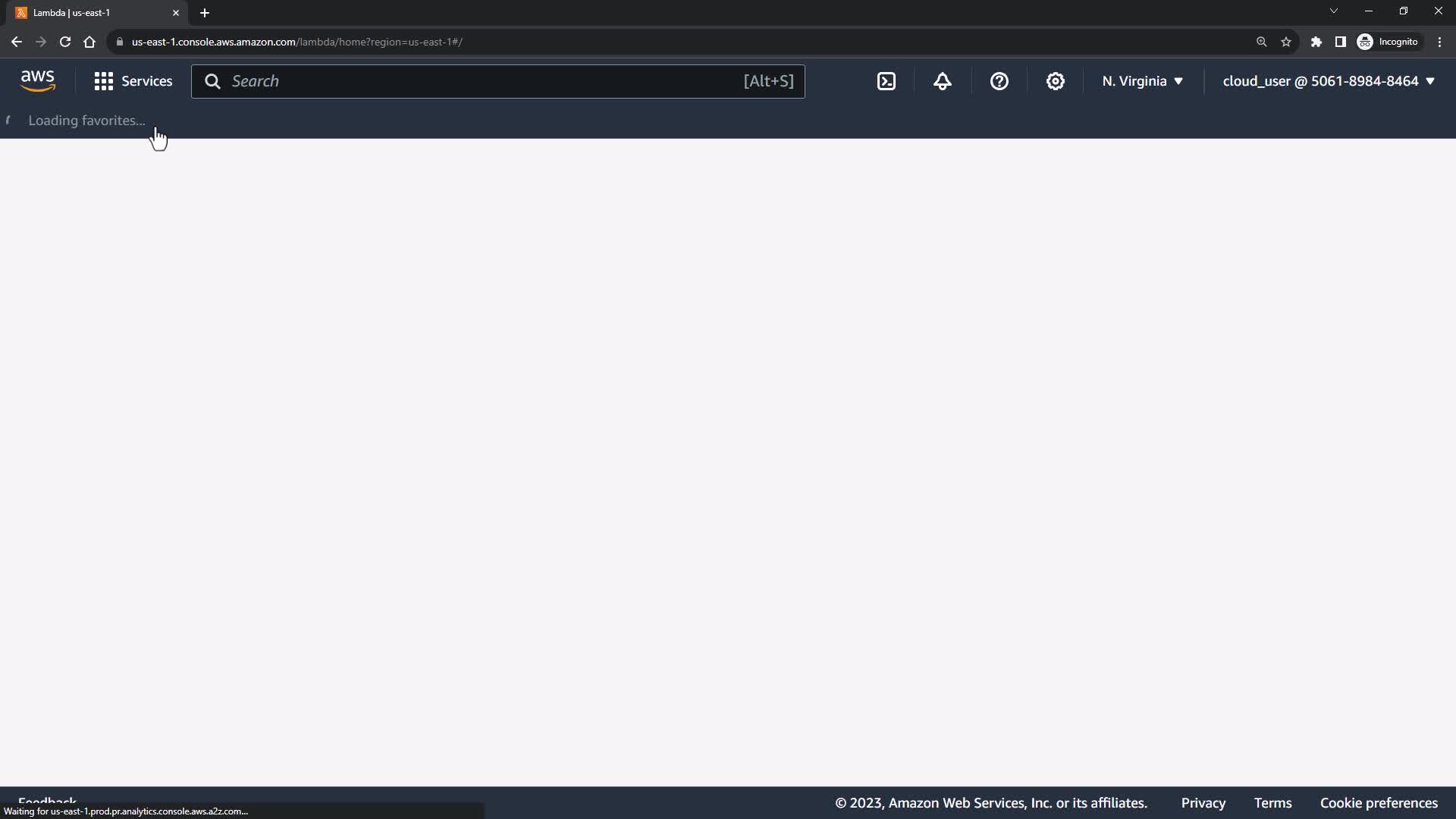Open the help question mark icon
1456x819 pixels.
click(999, 81)
